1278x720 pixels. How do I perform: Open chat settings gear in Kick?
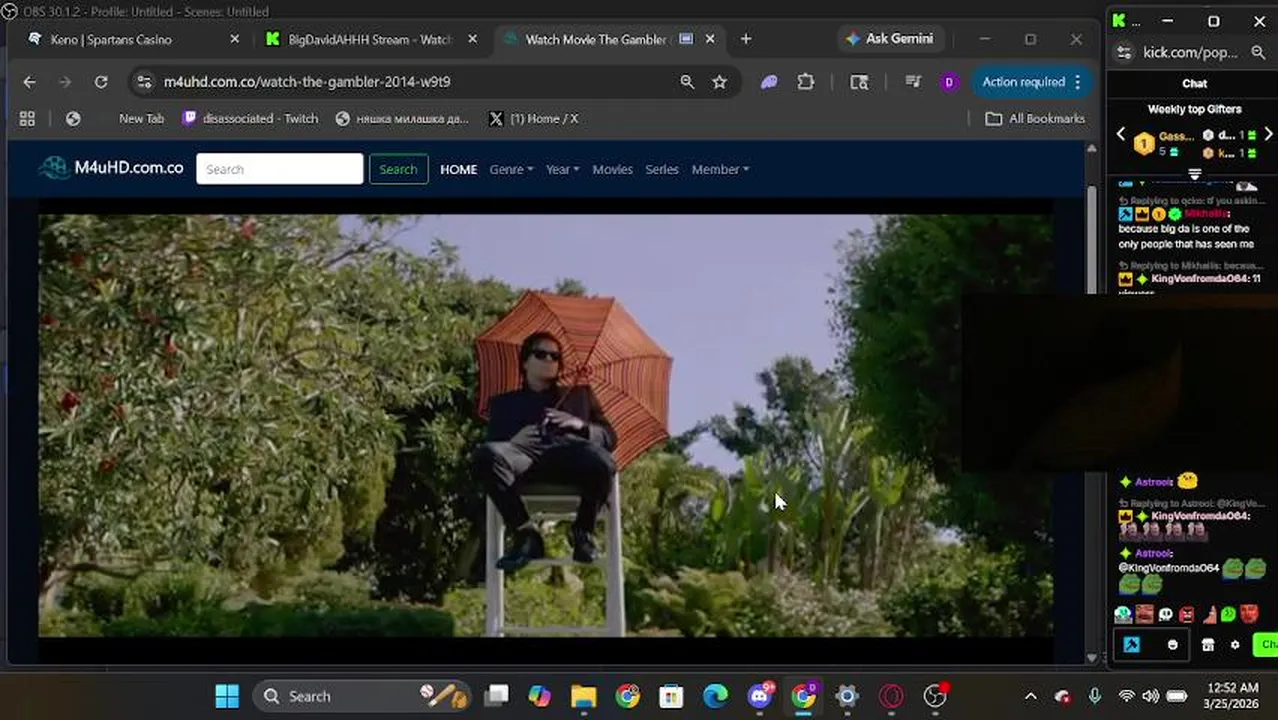coord(1235,645)
